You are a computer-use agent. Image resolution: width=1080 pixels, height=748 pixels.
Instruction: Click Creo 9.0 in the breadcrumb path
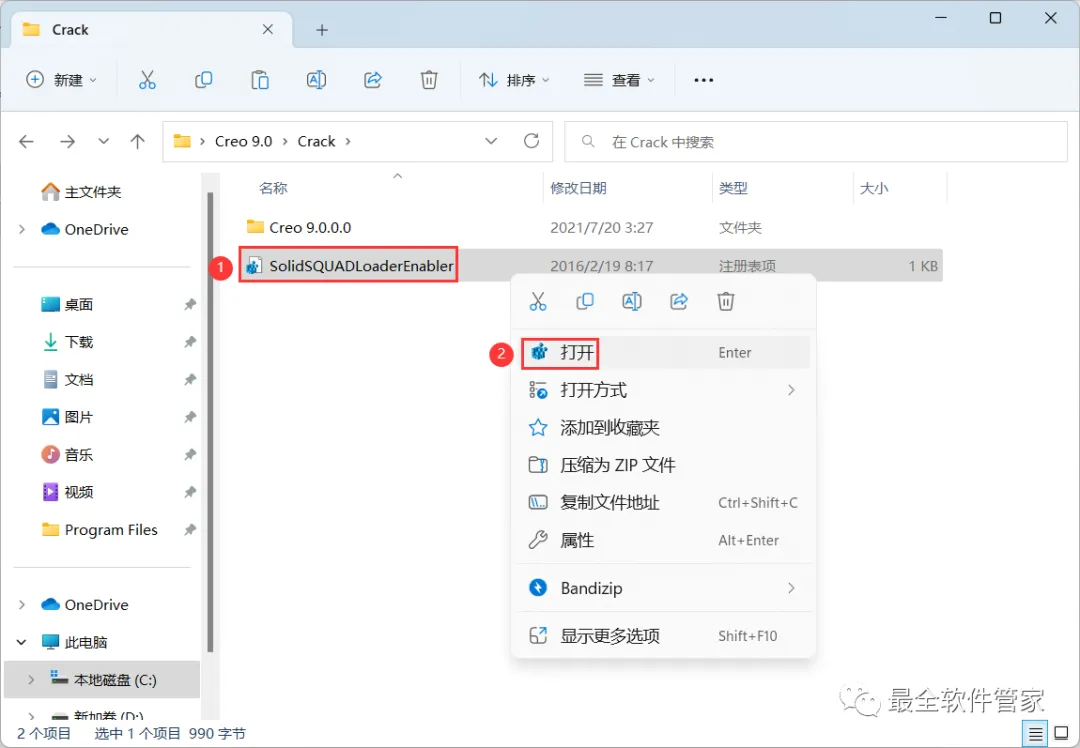243,141
